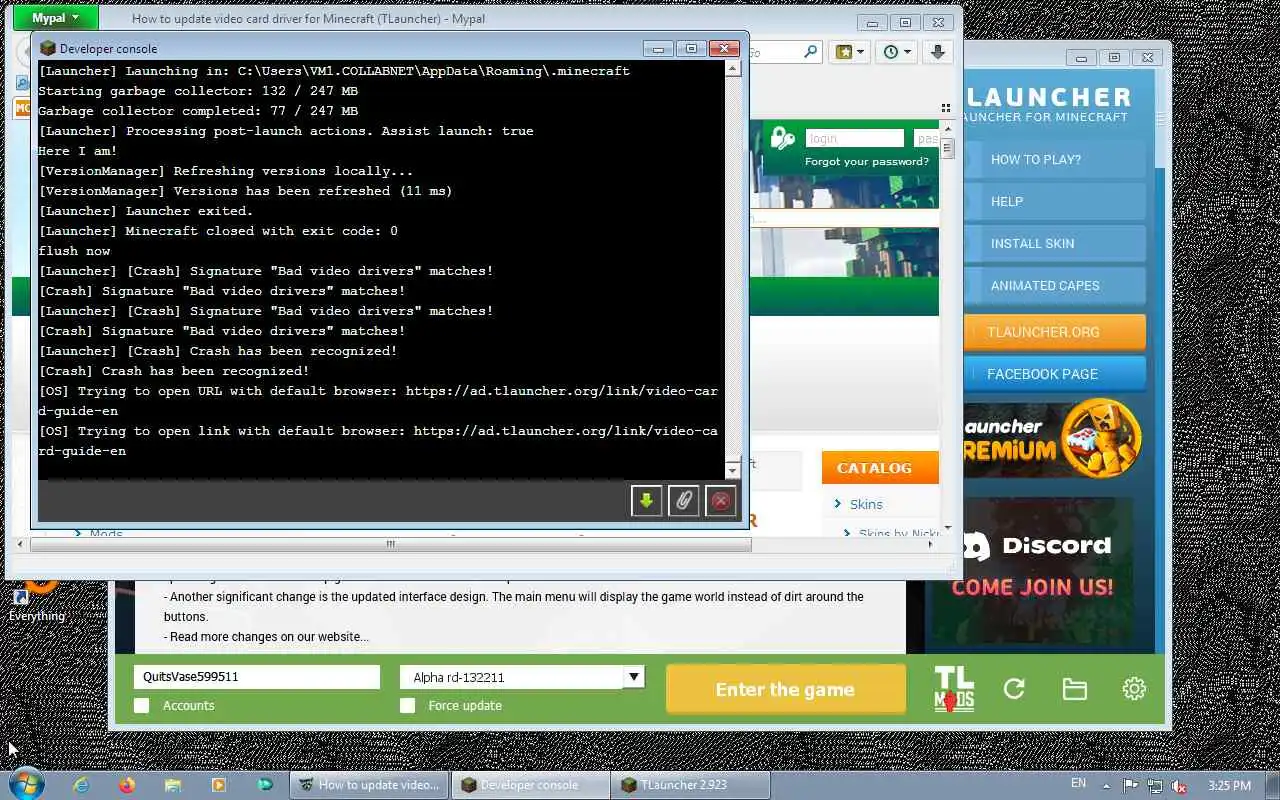1280x800 pixels.
Task: Click the QuitsVase599511 username field
Action: pos(256,677)
